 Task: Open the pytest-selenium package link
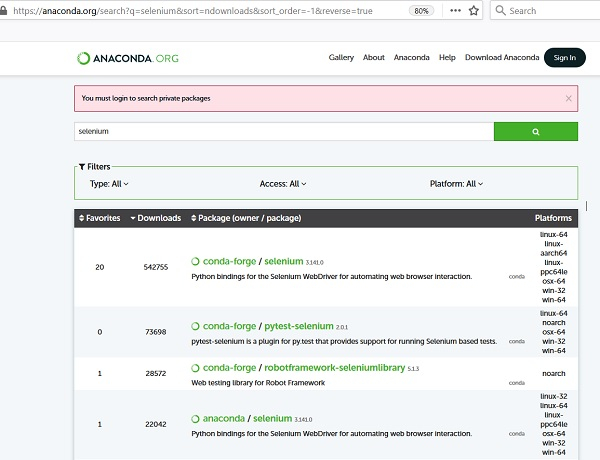[x=299, y=326]
